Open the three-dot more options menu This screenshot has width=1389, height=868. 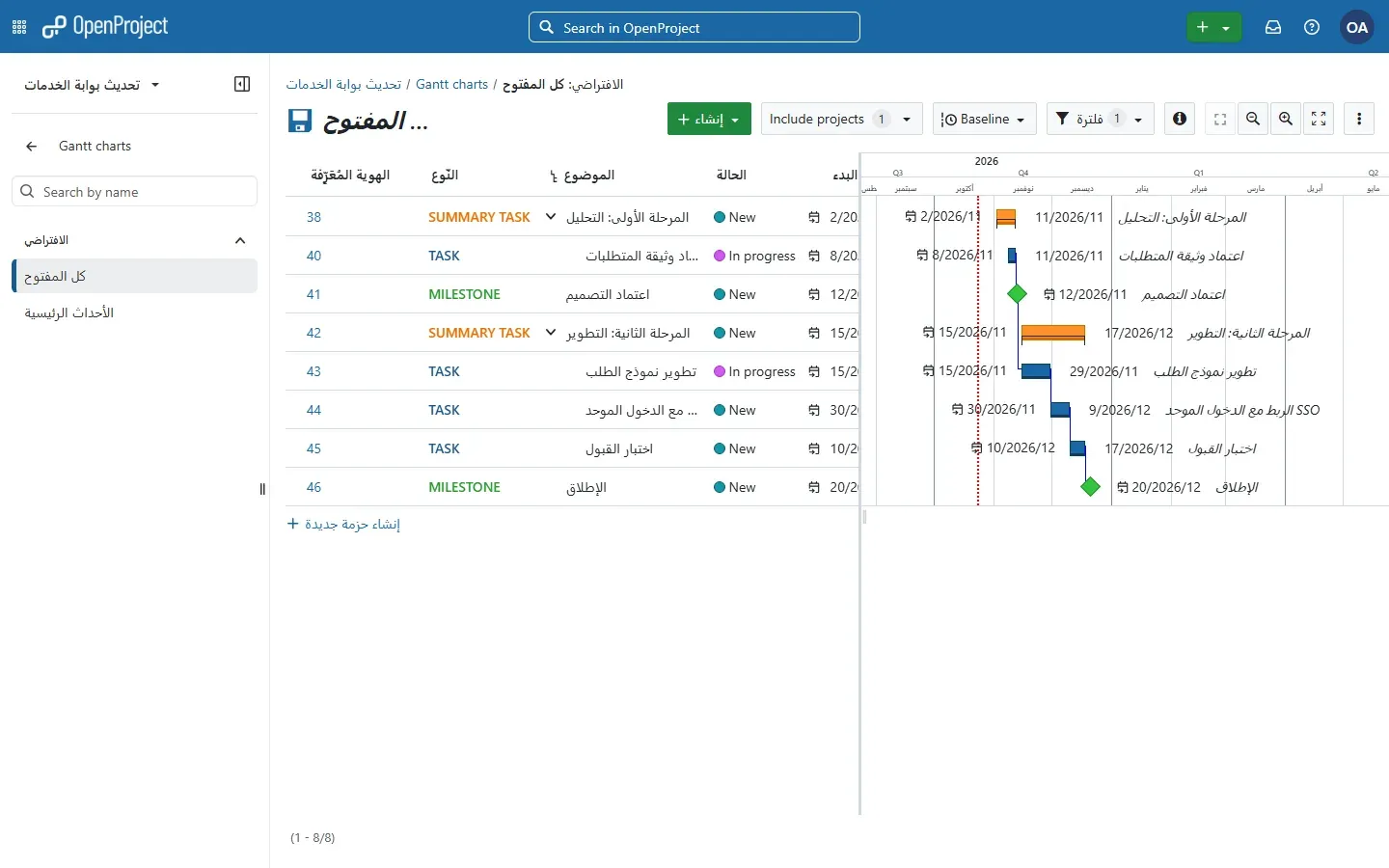[1360, 119]
